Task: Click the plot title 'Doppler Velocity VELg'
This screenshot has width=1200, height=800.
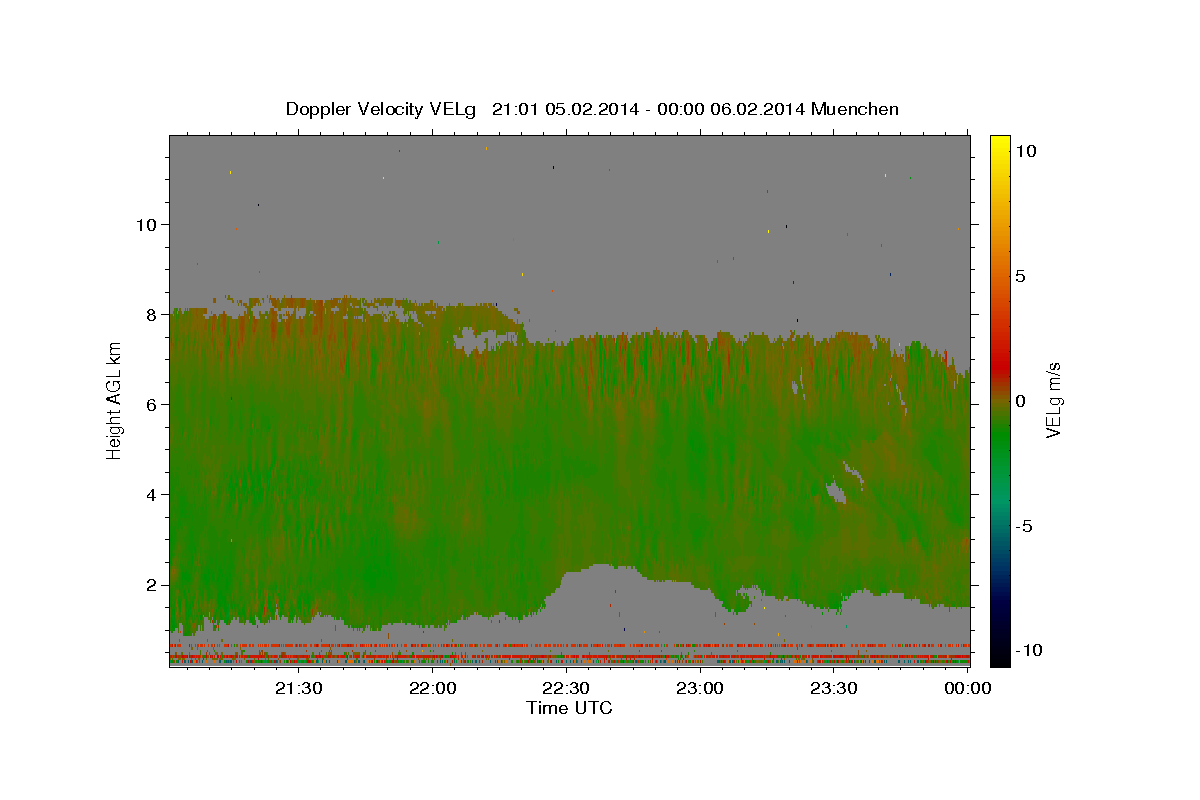Action: coord(382,109)
